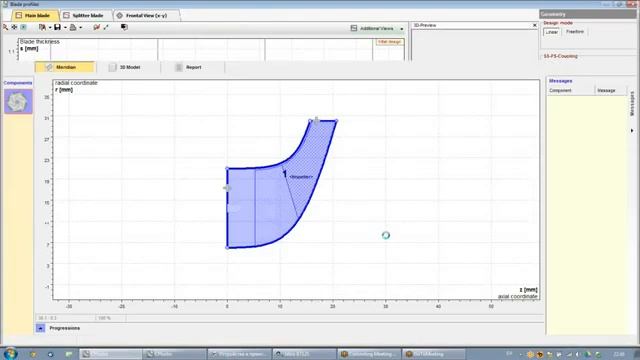Open the Report view tab
640x360 pixels.
tap(193, 67)
